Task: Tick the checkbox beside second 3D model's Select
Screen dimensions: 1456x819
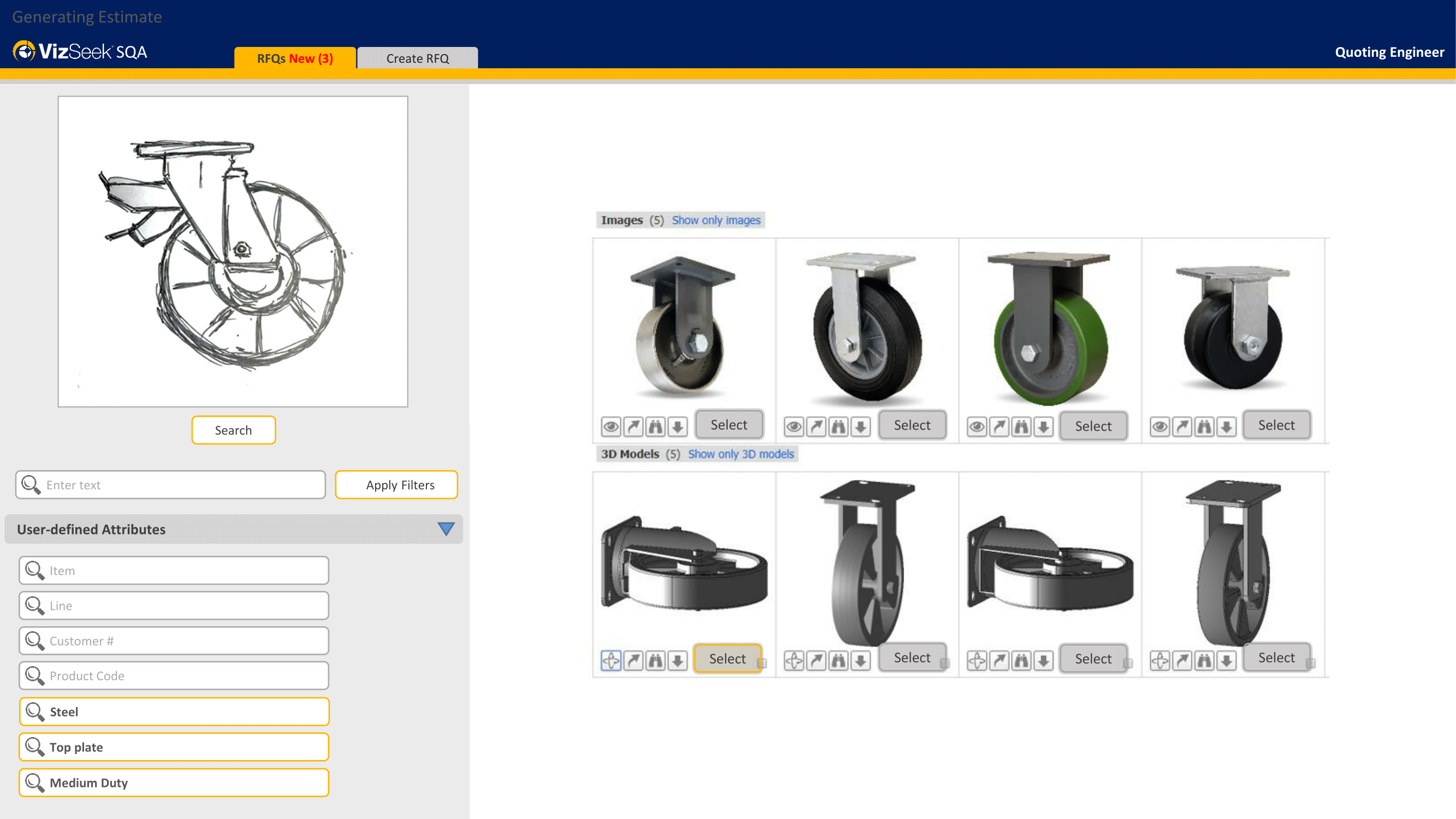Action: coord(944,663)
